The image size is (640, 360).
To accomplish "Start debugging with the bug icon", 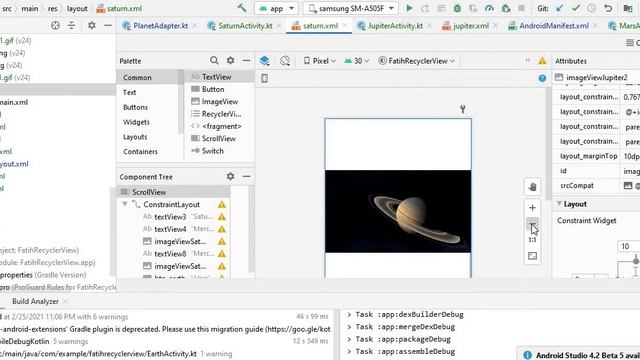I will 457,8.
